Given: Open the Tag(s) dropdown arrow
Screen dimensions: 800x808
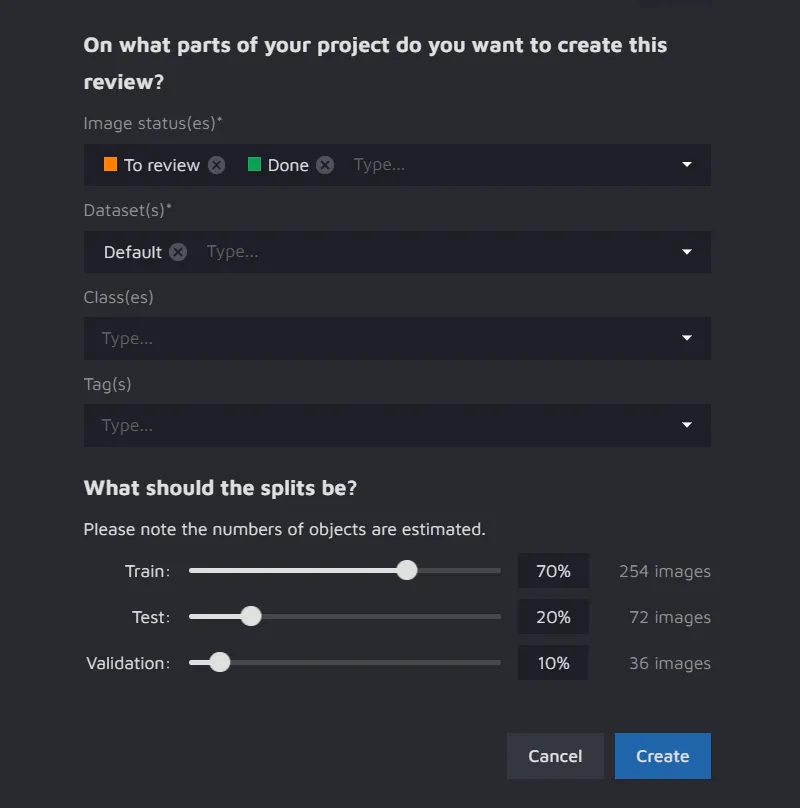Looking at the screenshot, I should pos(687,425).
